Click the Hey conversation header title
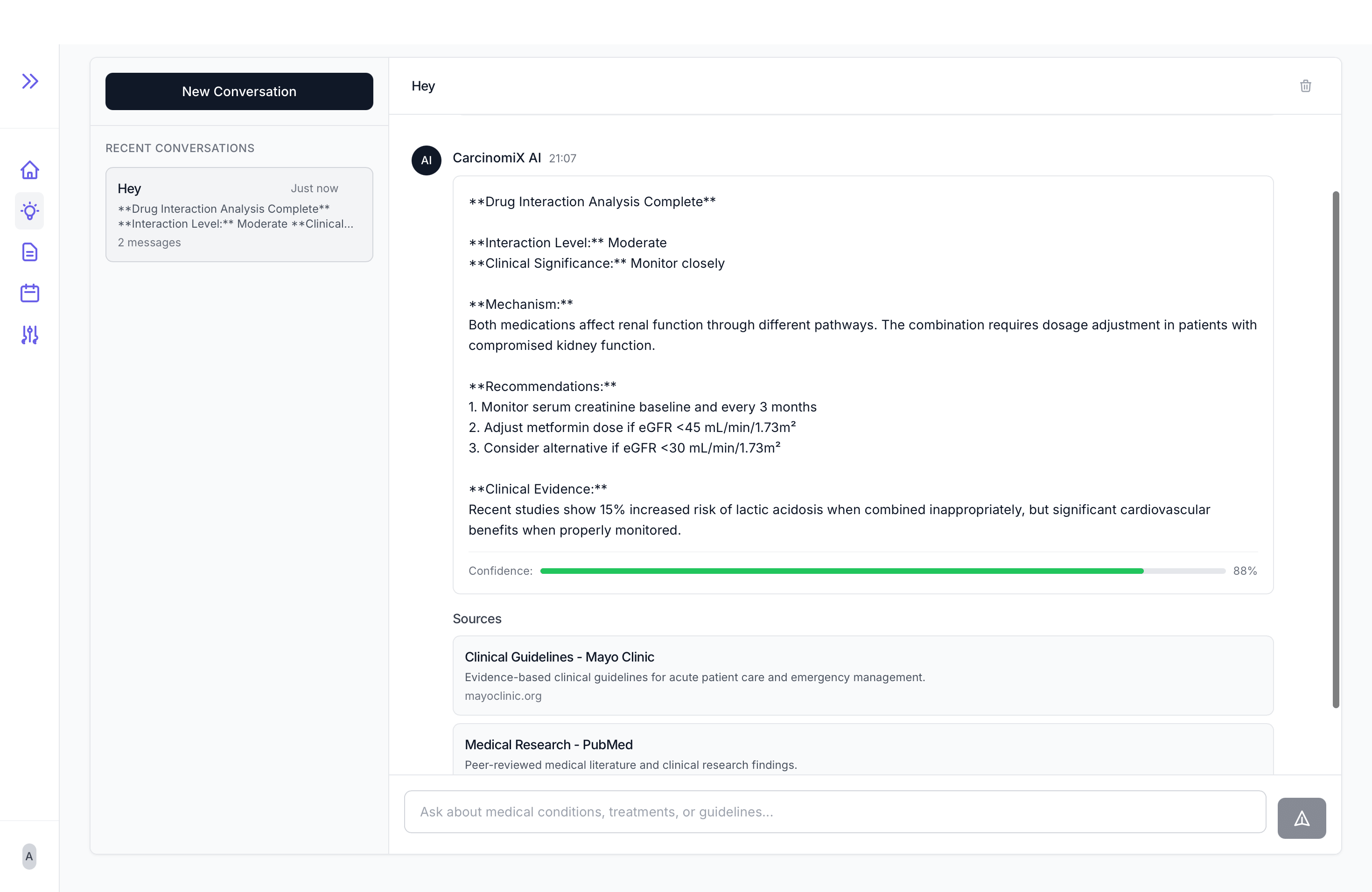The width and height of the screenshot is (1372, 892). point(423,86)
